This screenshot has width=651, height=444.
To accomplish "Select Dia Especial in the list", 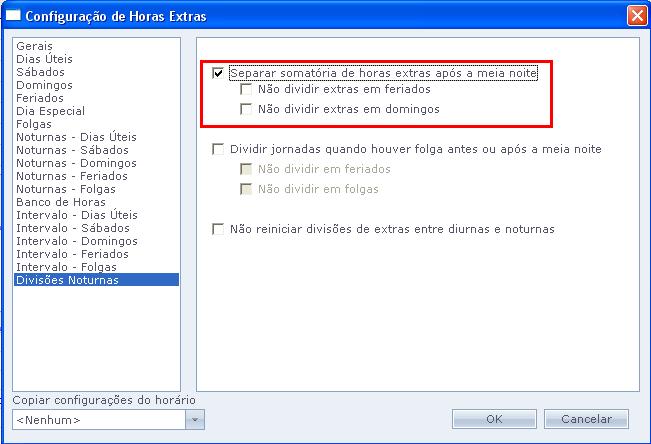I will pos(96,111).
